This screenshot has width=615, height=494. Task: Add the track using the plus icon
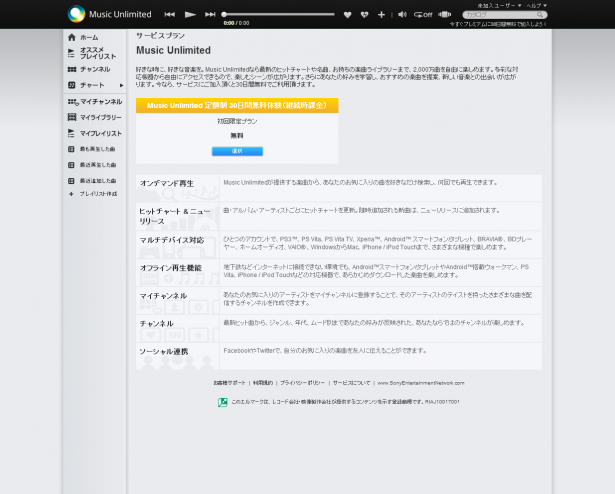[x=381, y=15]
